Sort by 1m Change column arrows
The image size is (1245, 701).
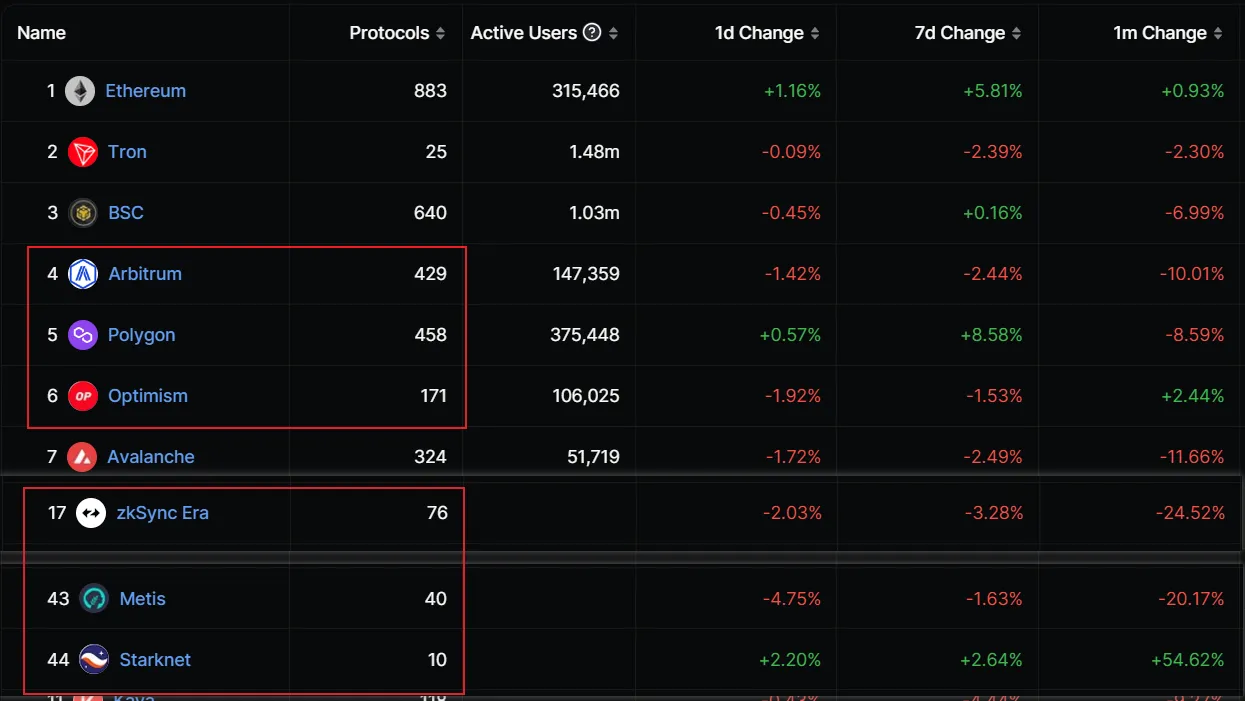[1218, 33]
